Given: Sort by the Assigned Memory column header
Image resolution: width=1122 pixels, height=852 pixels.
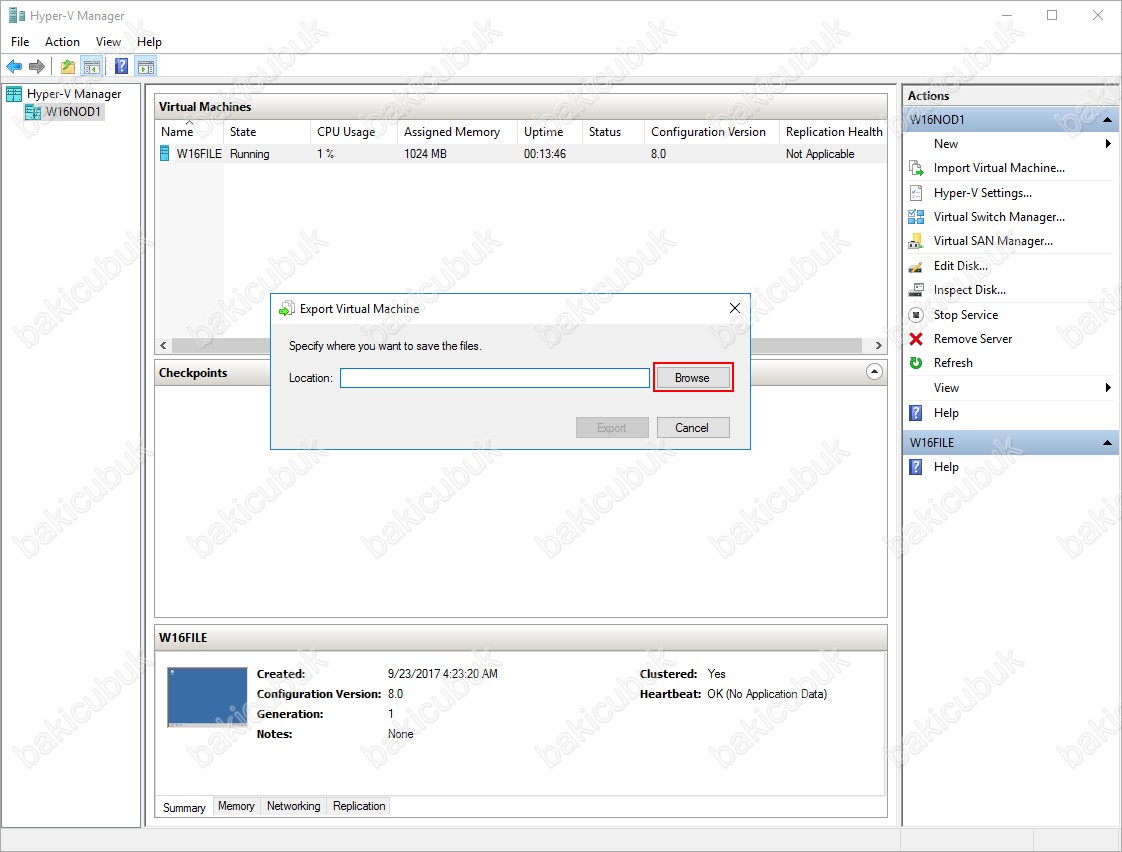Looking at the screenshot, I should click(x=457, y=132).
